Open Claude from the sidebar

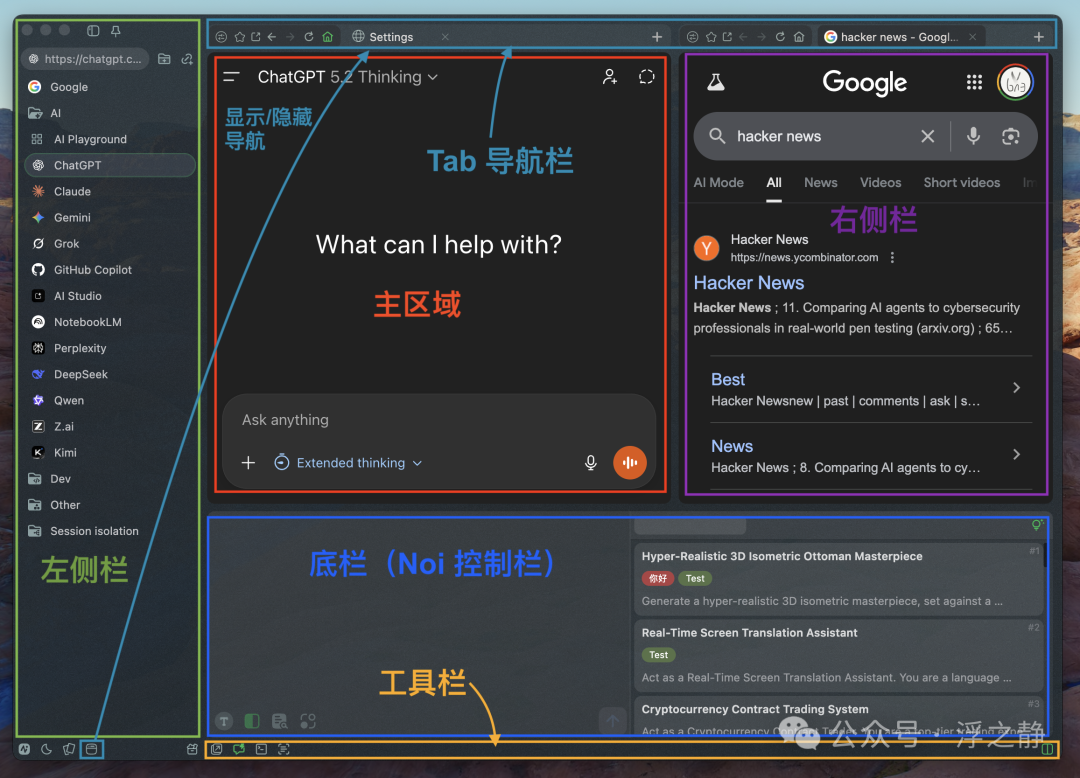click(110, 191)
